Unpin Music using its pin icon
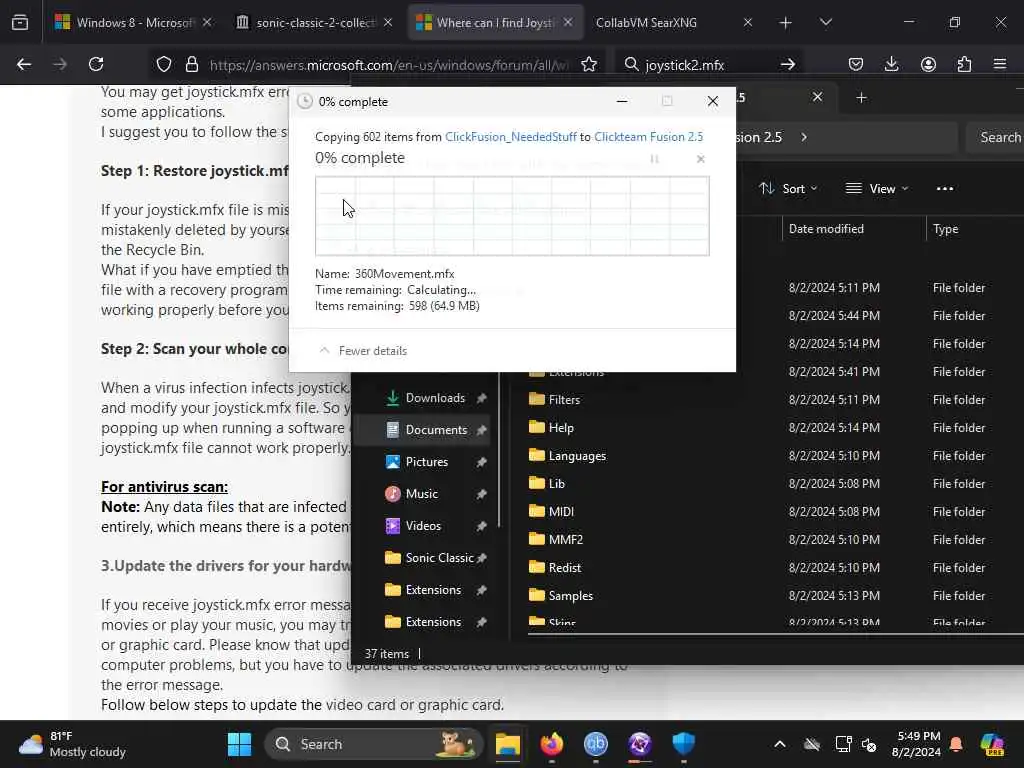Image resolution: width=1024 pixels, height=768 pixels. pyautogui.click(x=481, y=494)
